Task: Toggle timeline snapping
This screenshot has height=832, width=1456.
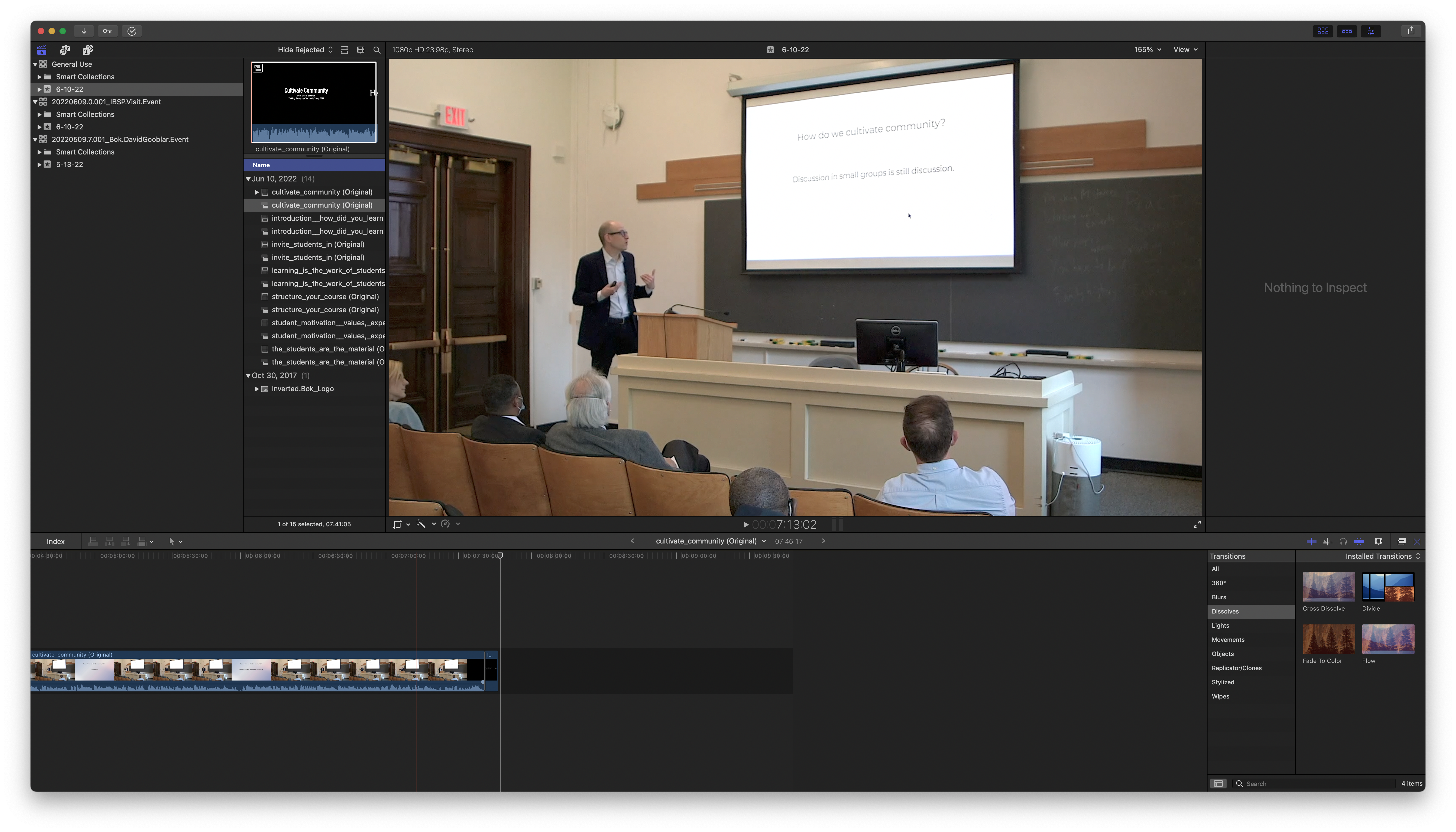Action: (x=1359, y=541)
